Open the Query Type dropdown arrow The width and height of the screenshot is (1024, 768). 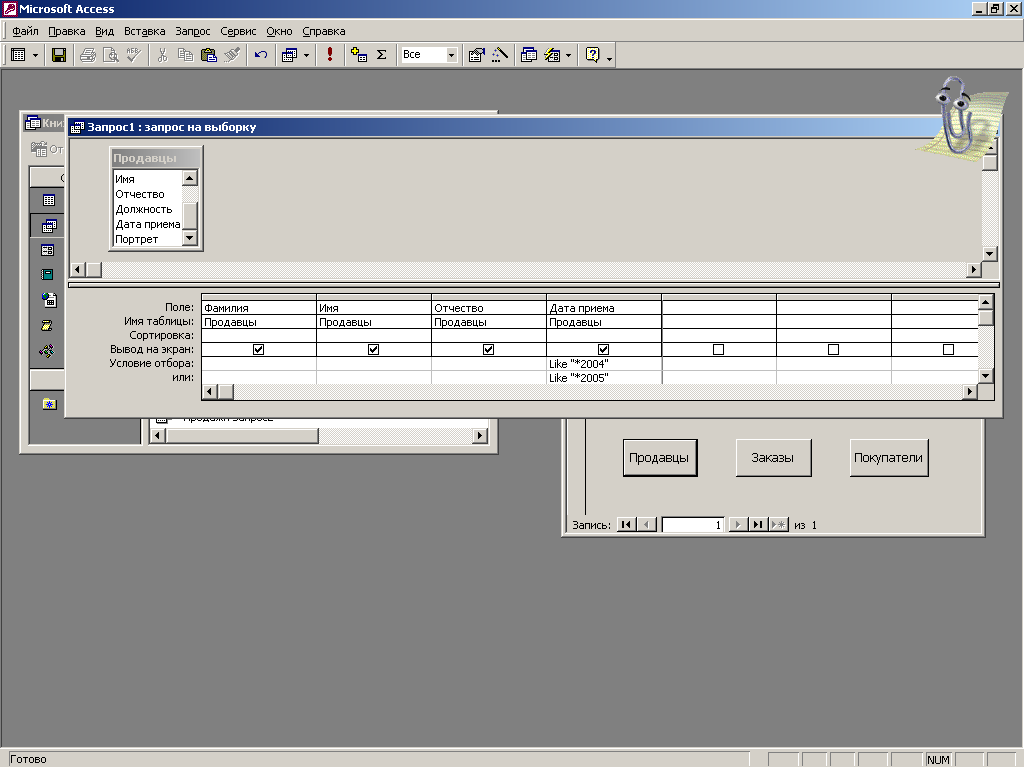pos(306,55)
